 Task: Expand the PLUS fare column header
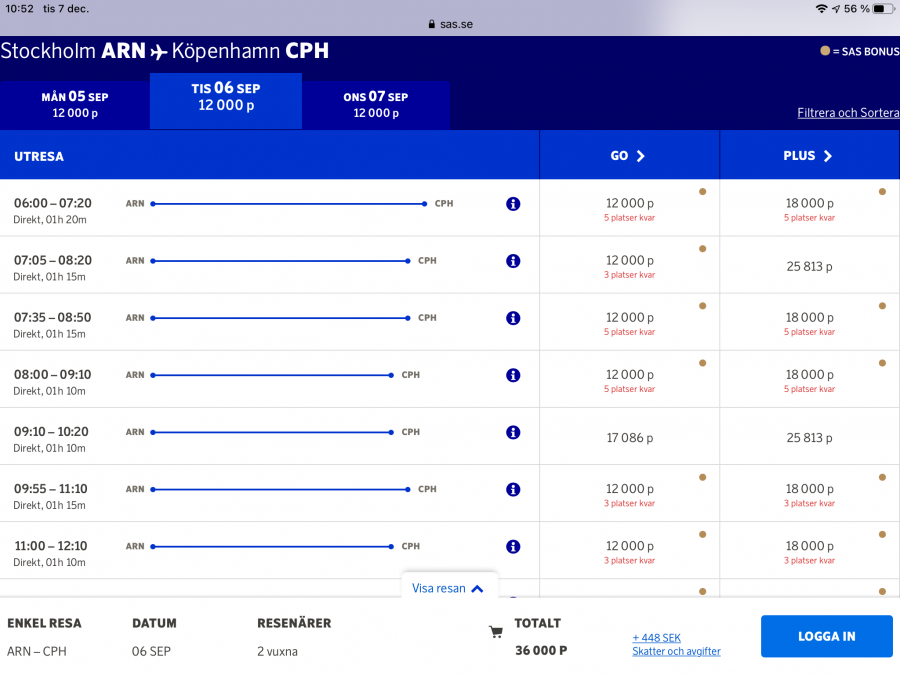pyautogui.click(x=808, y=156)
